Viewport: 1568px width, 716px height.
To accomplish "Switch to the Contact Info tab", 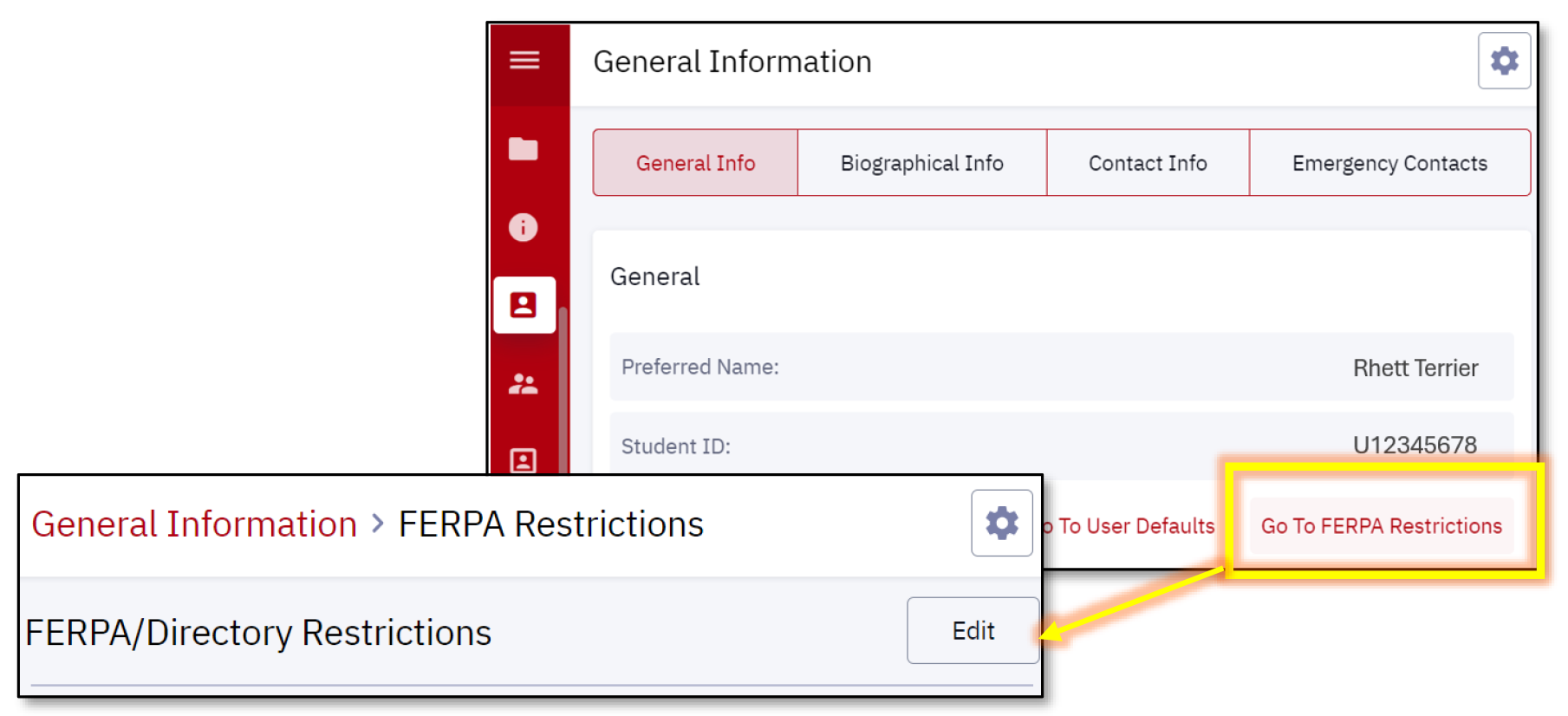I will pyautogui.click(x=1148, y=163).
